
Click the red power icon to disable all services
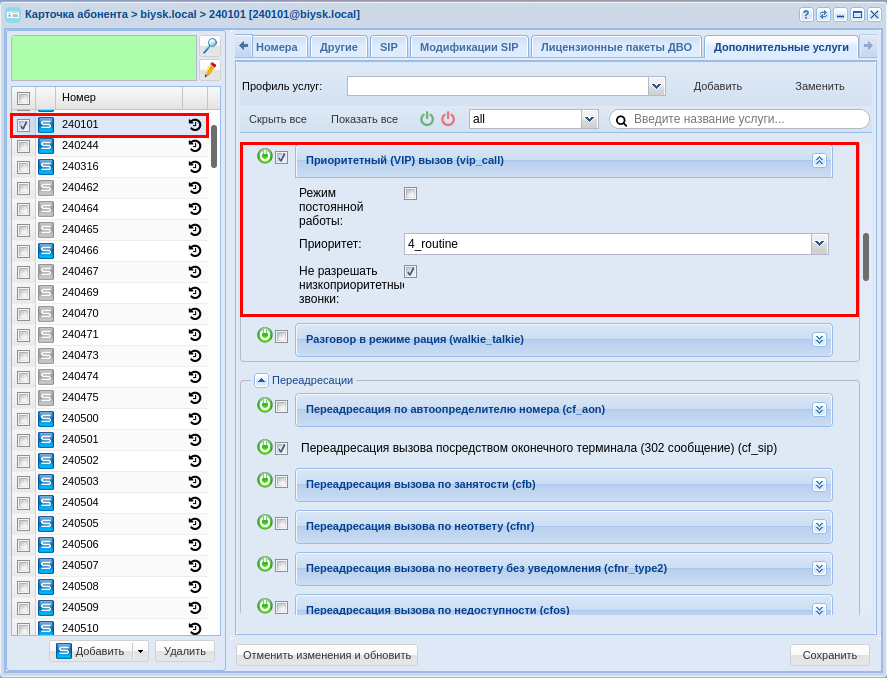448,119
